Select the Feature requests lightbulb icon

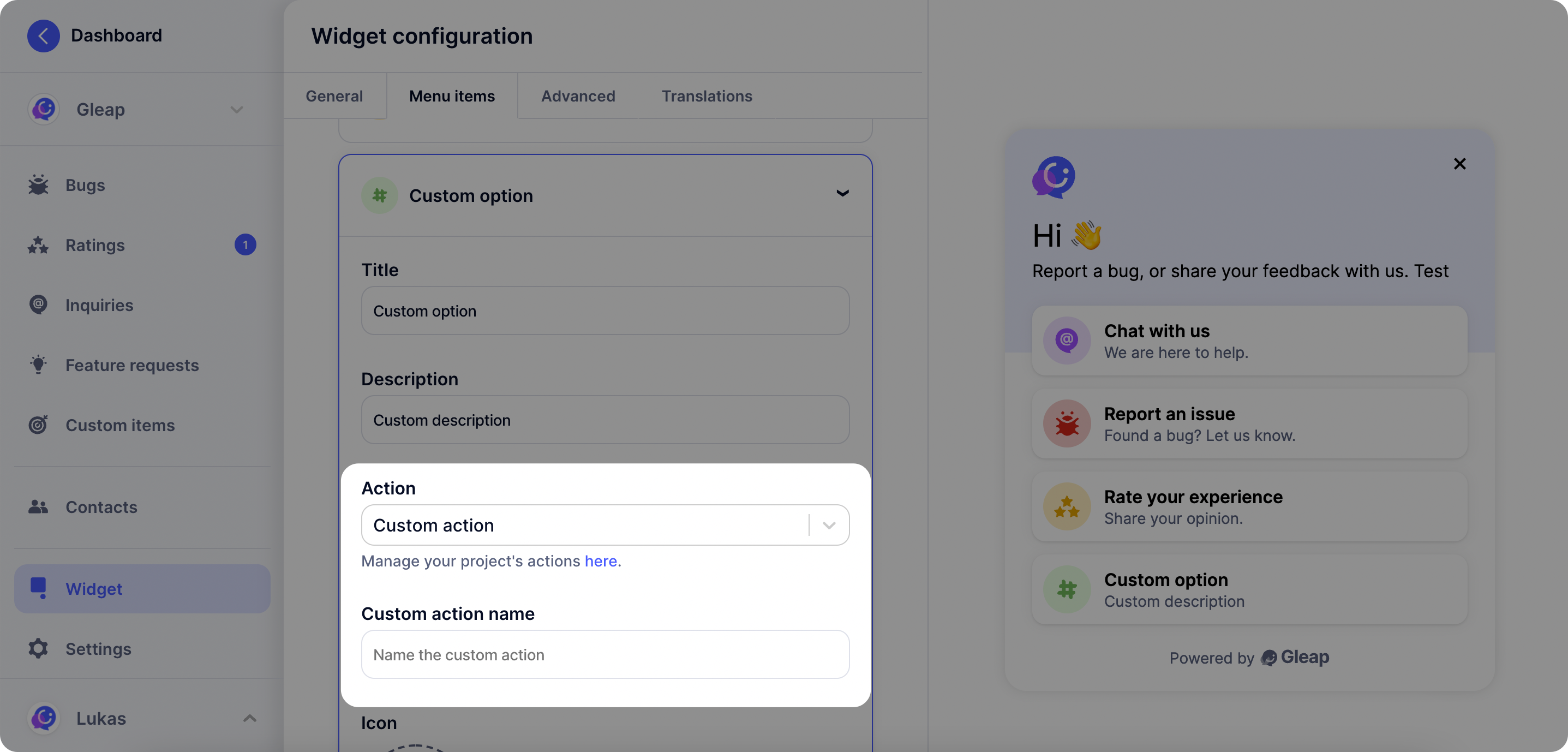[x=38, y=364]
